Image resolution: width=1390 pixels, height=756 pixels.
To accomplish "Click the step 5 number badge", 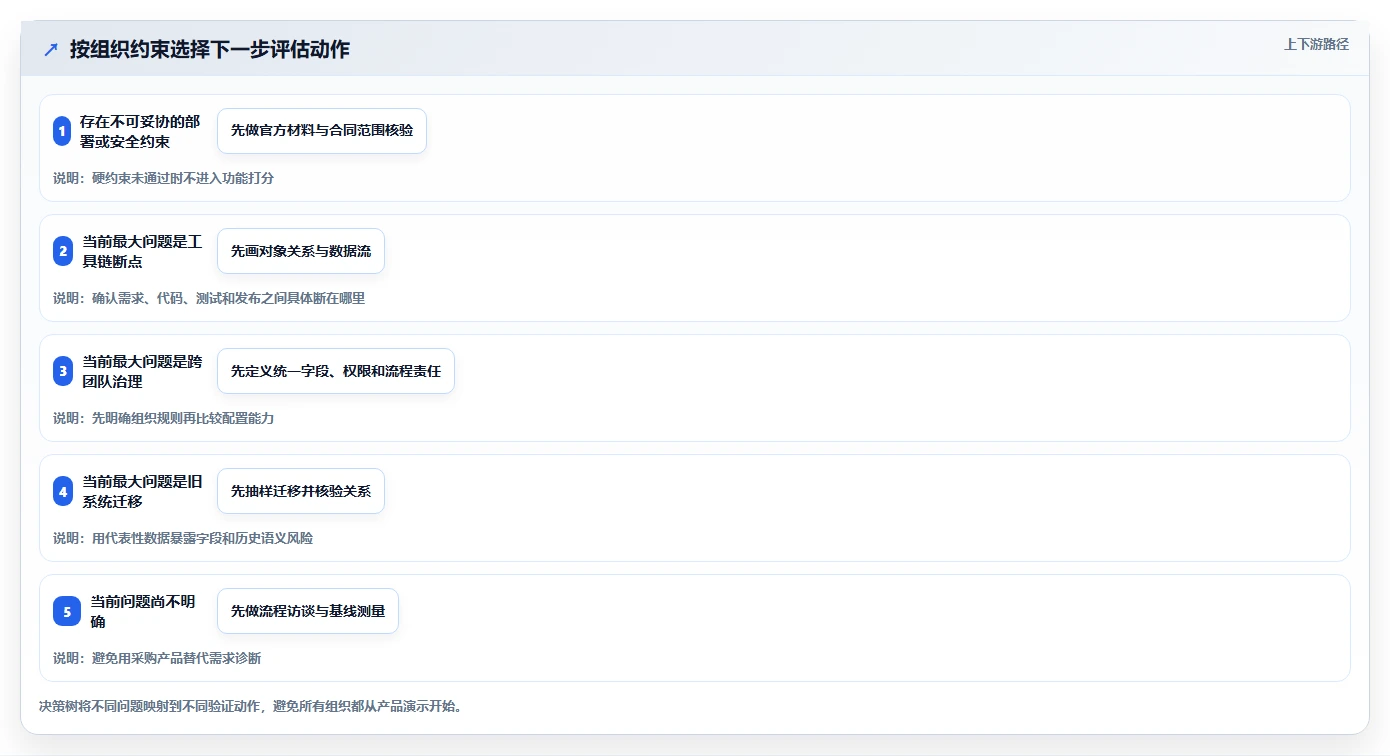I will tap(67, 611).
